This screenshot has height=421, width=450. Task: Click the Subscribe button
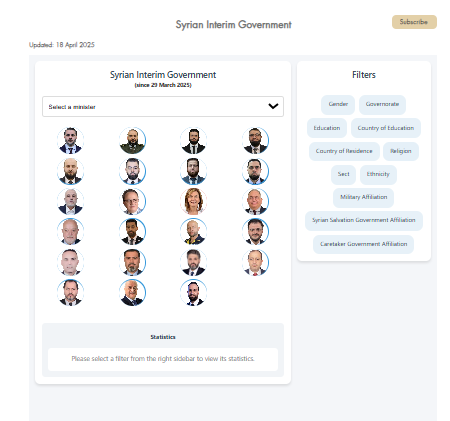coord(414,22)
